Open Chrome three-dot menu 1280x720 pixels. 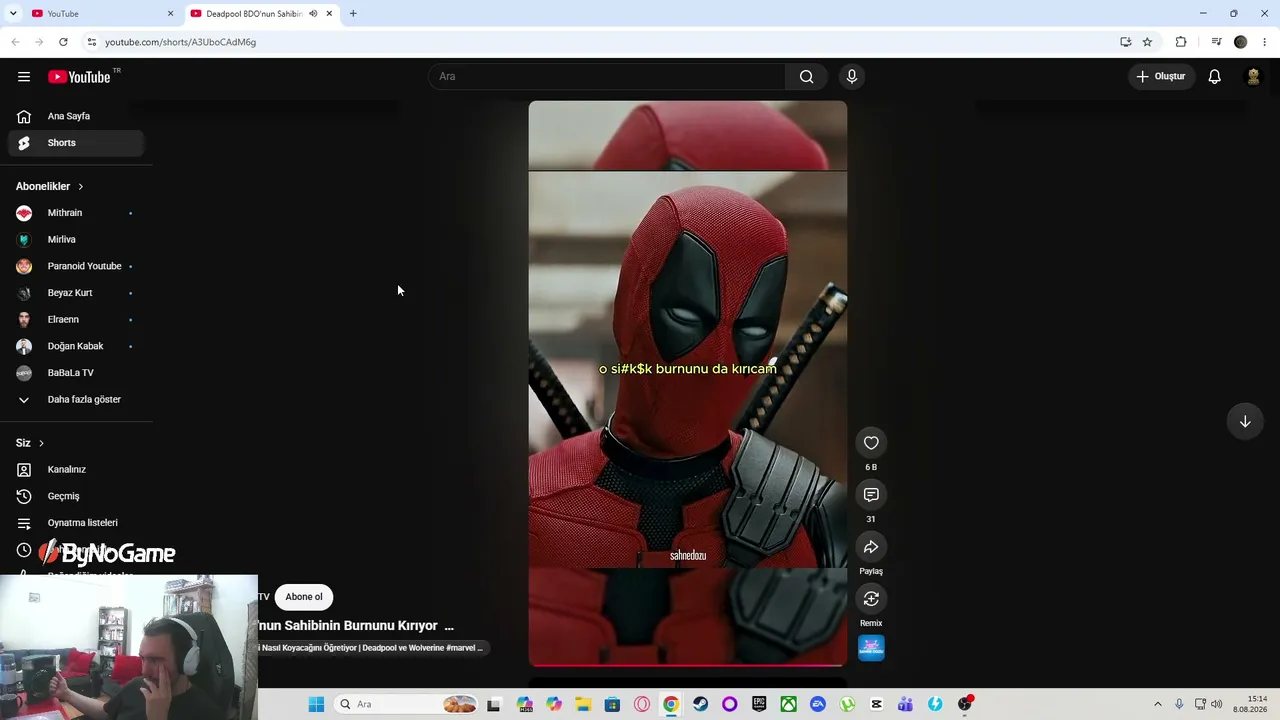click(1265, 42)
